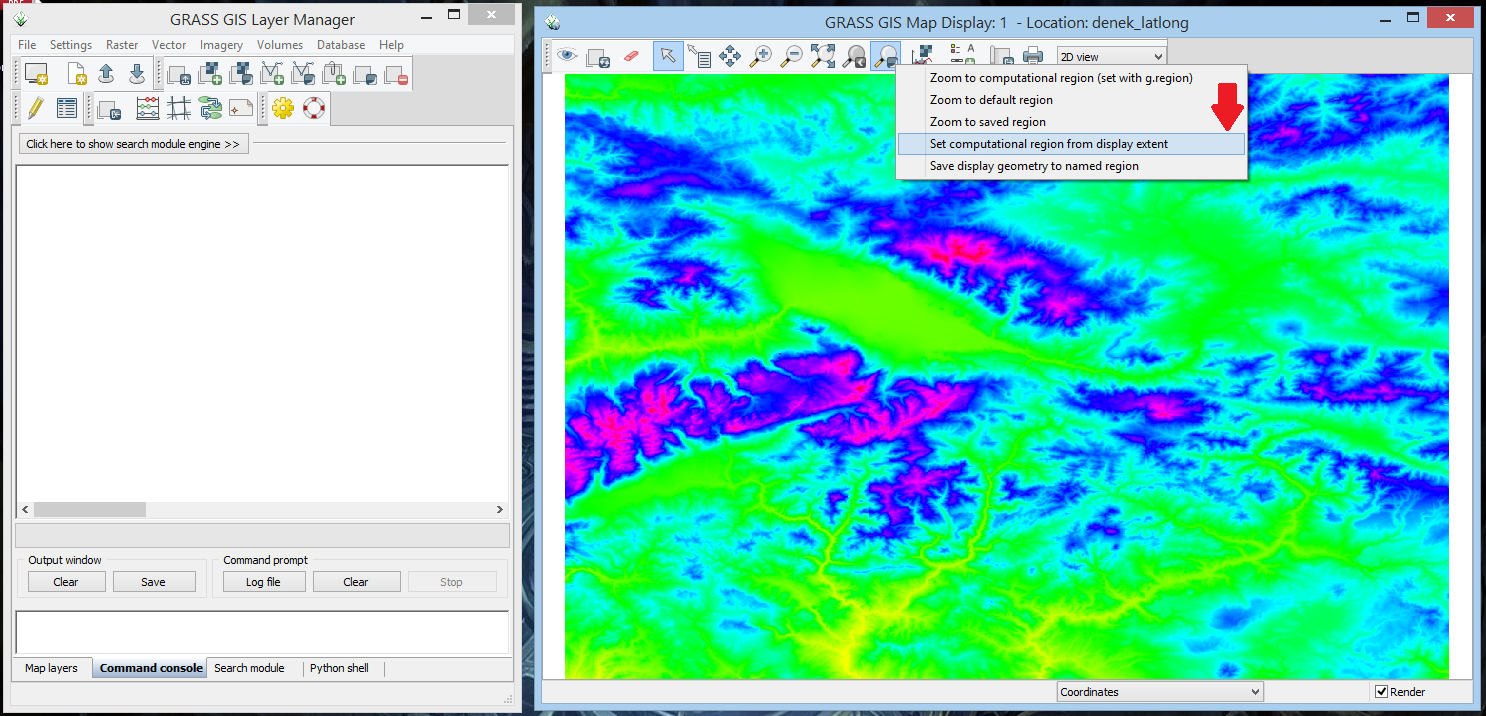Switch to the Map layers tab
The width and height of the screenshot is (1486, 716).
point(51,668)
